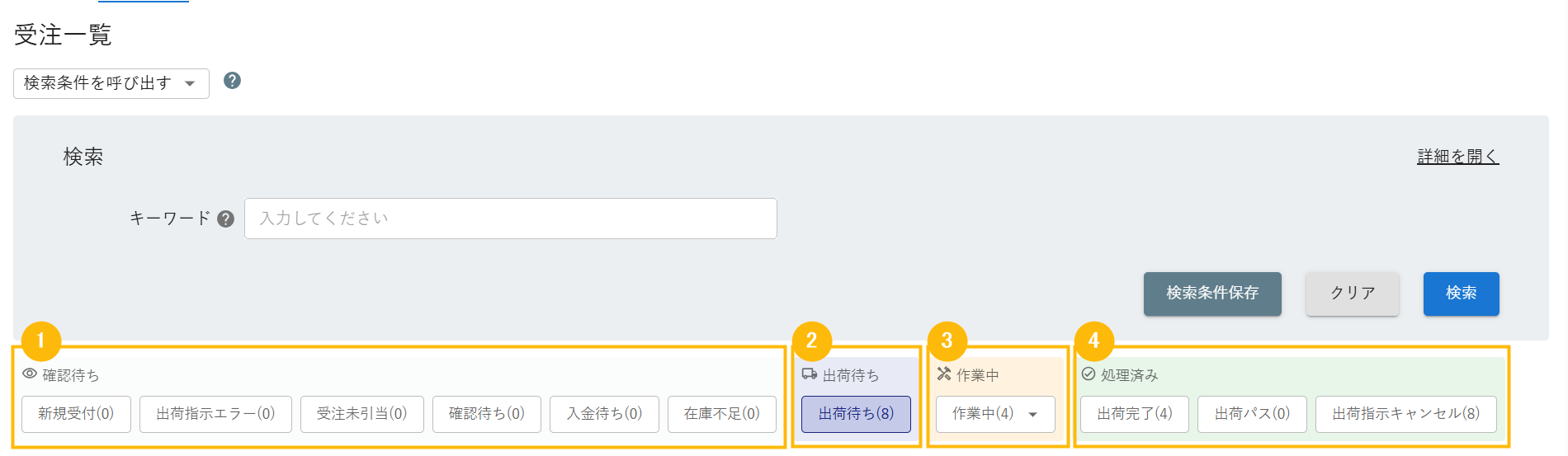1568x456 pixels.
Task: Click the checkmark icon next to 処理済み
Action: [1089, 374]
